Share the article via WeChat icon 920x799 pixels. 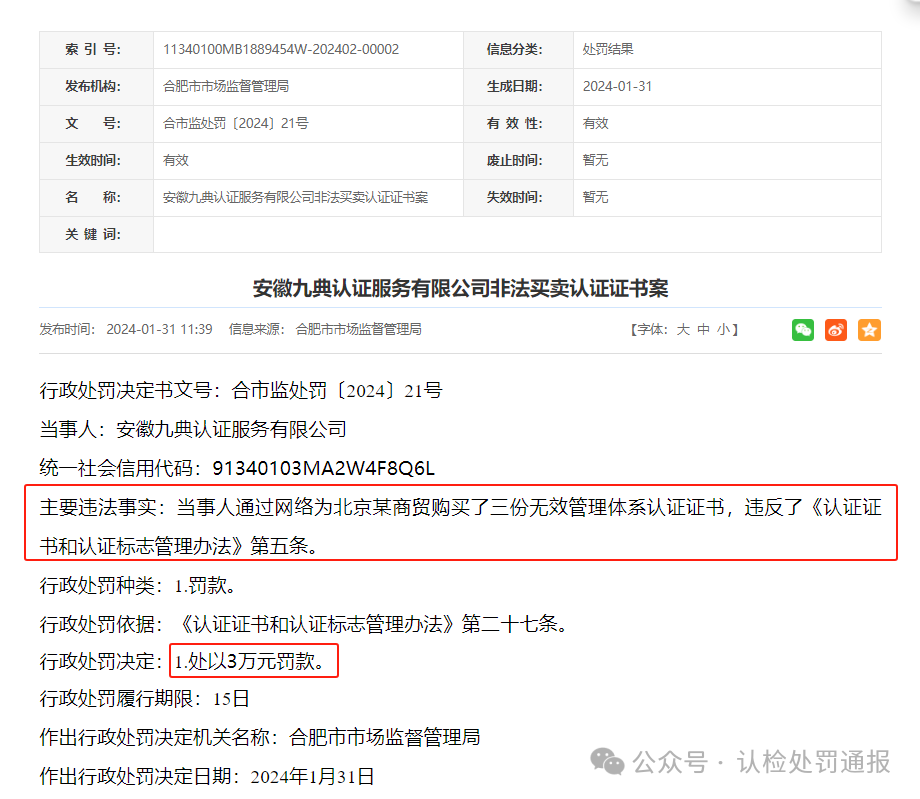pos(802,330)
